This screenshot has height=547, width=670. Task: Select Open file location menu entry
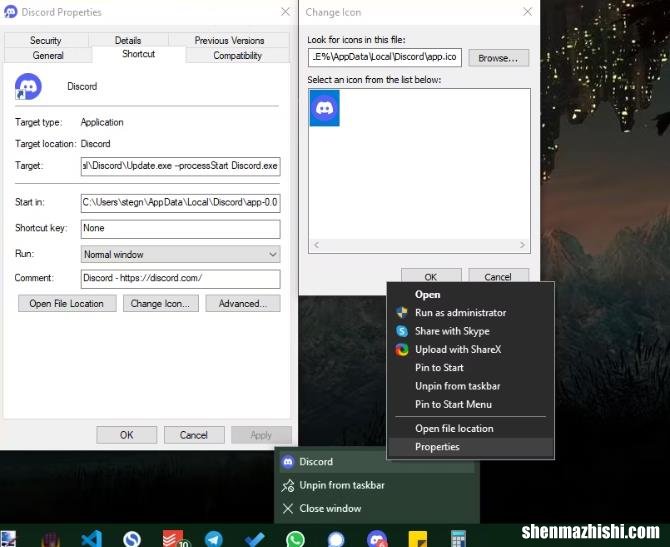coord(470,428)
